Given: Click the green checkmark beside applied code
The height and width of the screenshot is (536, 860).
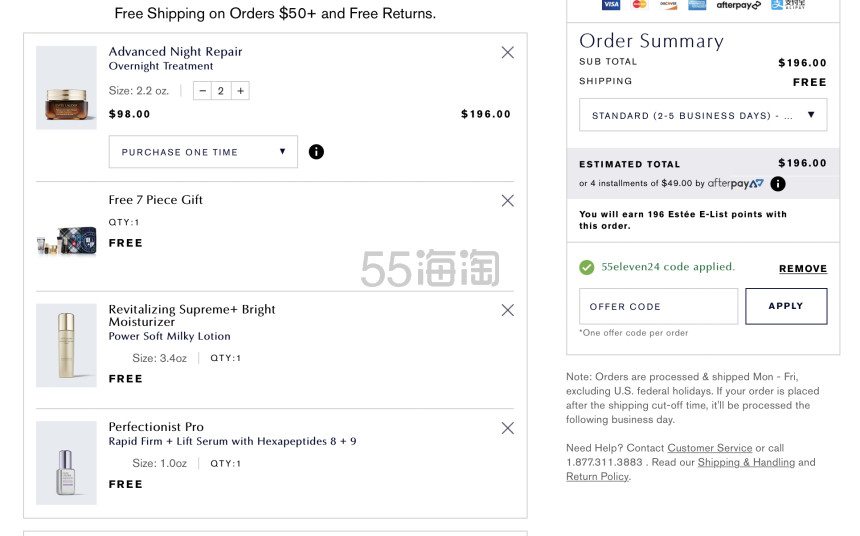Looking at the screenshot, I should [x=586, y=267].
